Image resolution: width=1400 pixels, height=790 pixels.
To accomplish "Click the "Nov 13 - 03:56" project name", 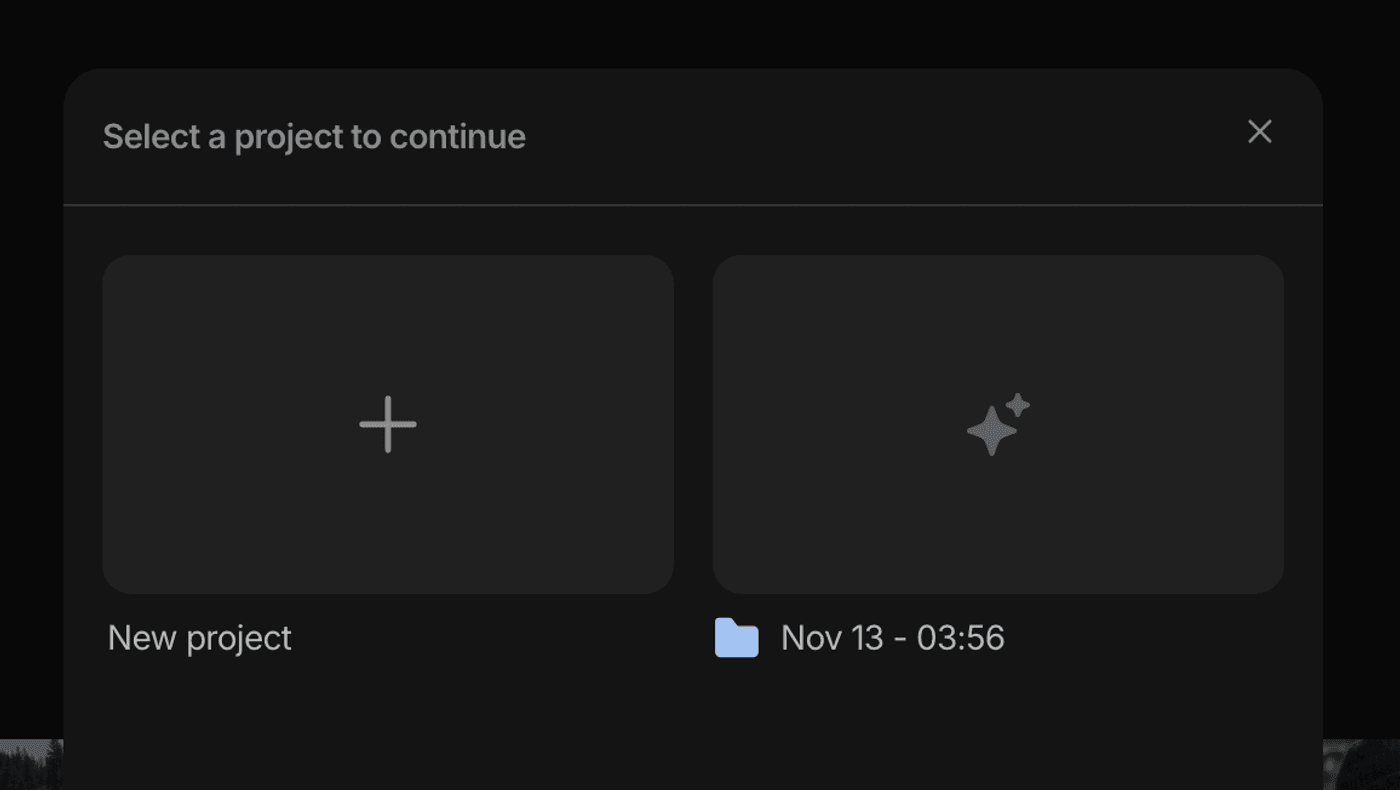I will 892,638.
